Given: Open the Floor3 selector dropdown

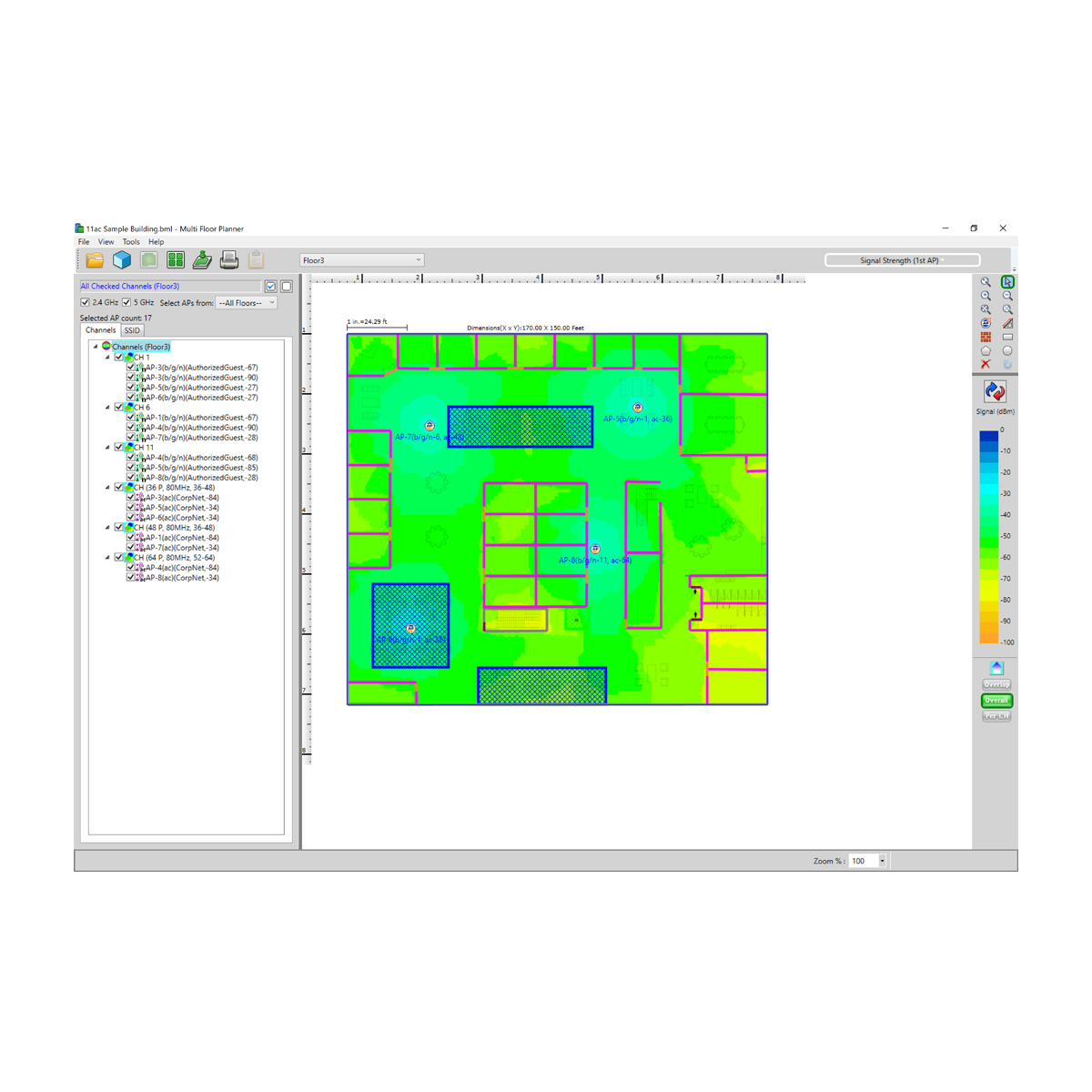Looking at the screenshot, I should pos(417,258).
